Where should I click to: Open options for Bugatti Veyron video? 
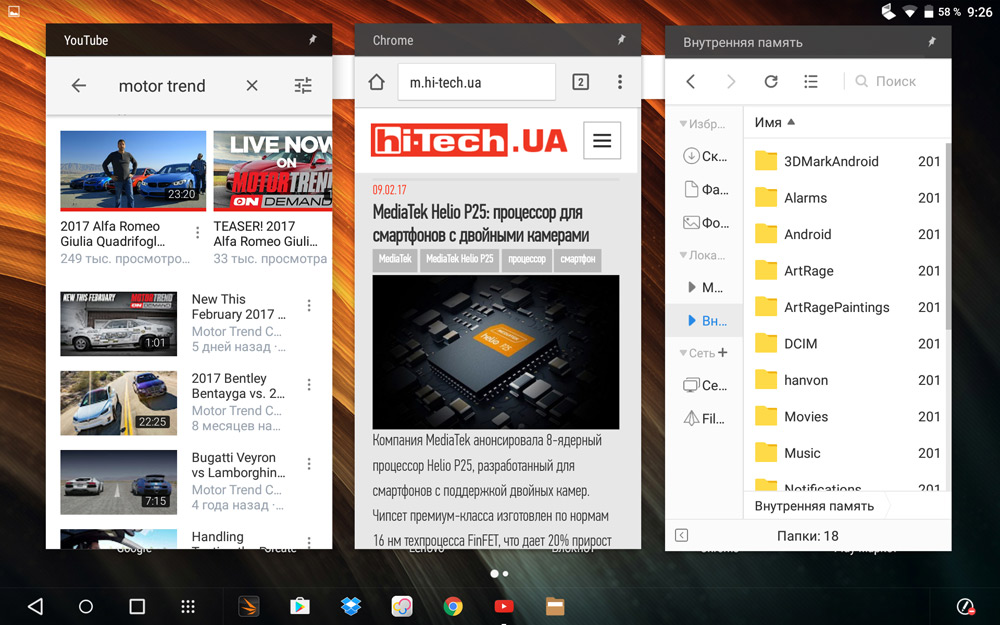tap(309, 464)
